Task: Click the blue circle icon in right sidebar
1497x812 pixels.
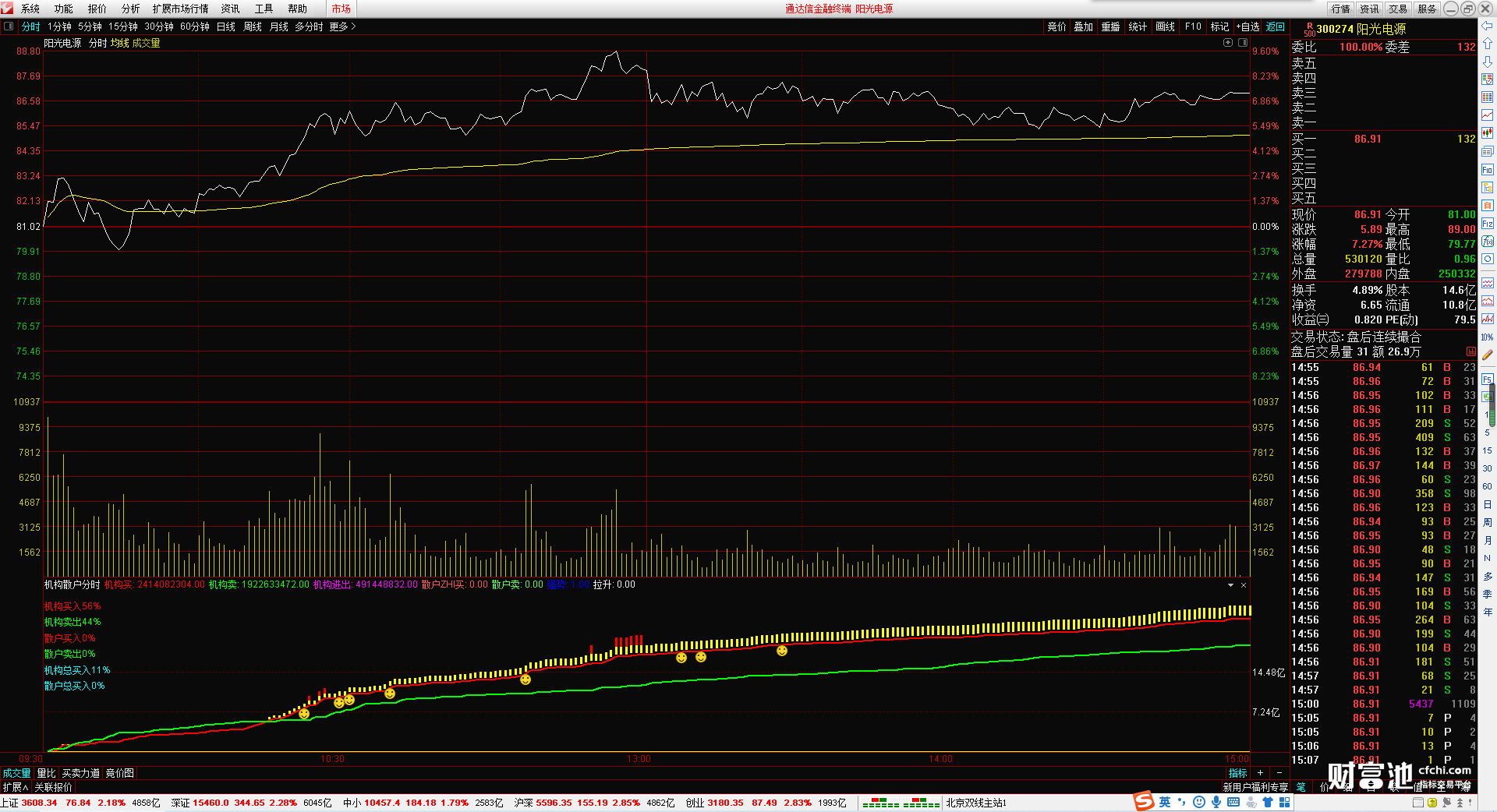Action: coord(1487,259)
